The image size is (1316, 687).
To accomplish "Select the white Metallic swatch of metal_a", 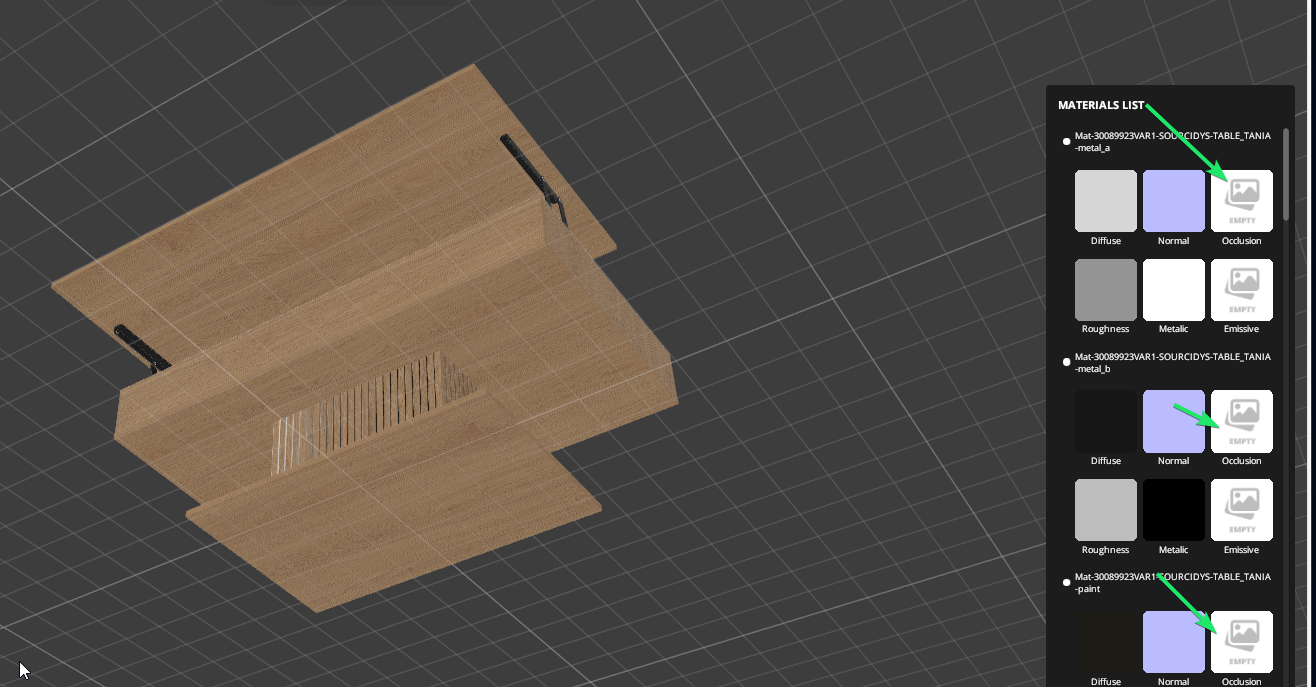I will (x=1174, y=290).
